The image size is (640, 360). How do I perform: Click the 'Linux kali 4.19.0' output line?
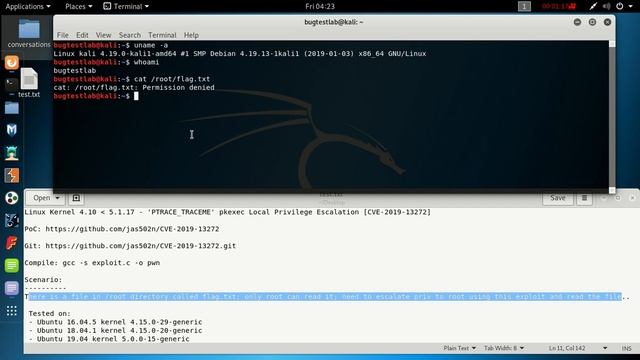click(x=240, y=53)
